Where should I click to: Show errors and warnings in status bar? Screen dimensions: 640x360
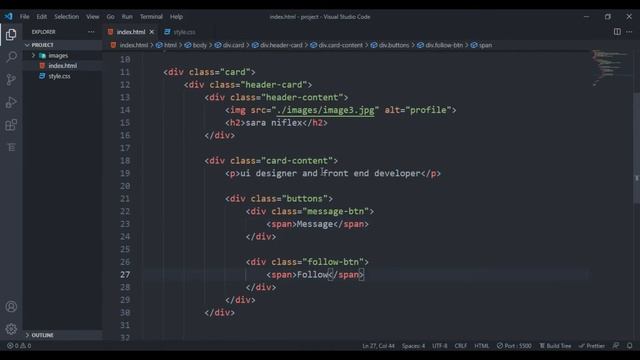[x=19, y=346]
